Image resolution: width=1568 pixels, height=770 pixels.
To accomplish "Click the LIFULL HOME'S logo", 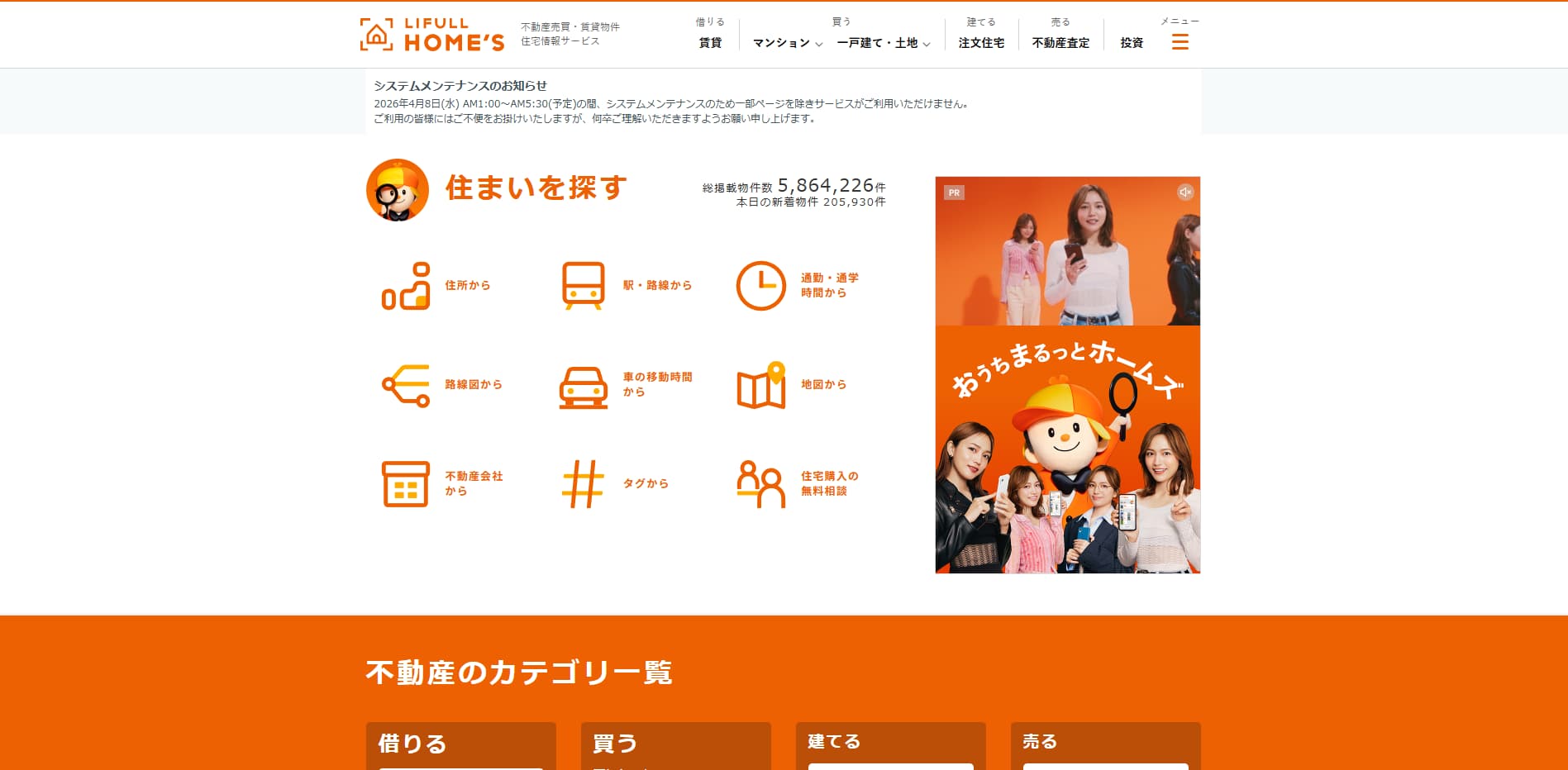I will (x=431, y=33).
